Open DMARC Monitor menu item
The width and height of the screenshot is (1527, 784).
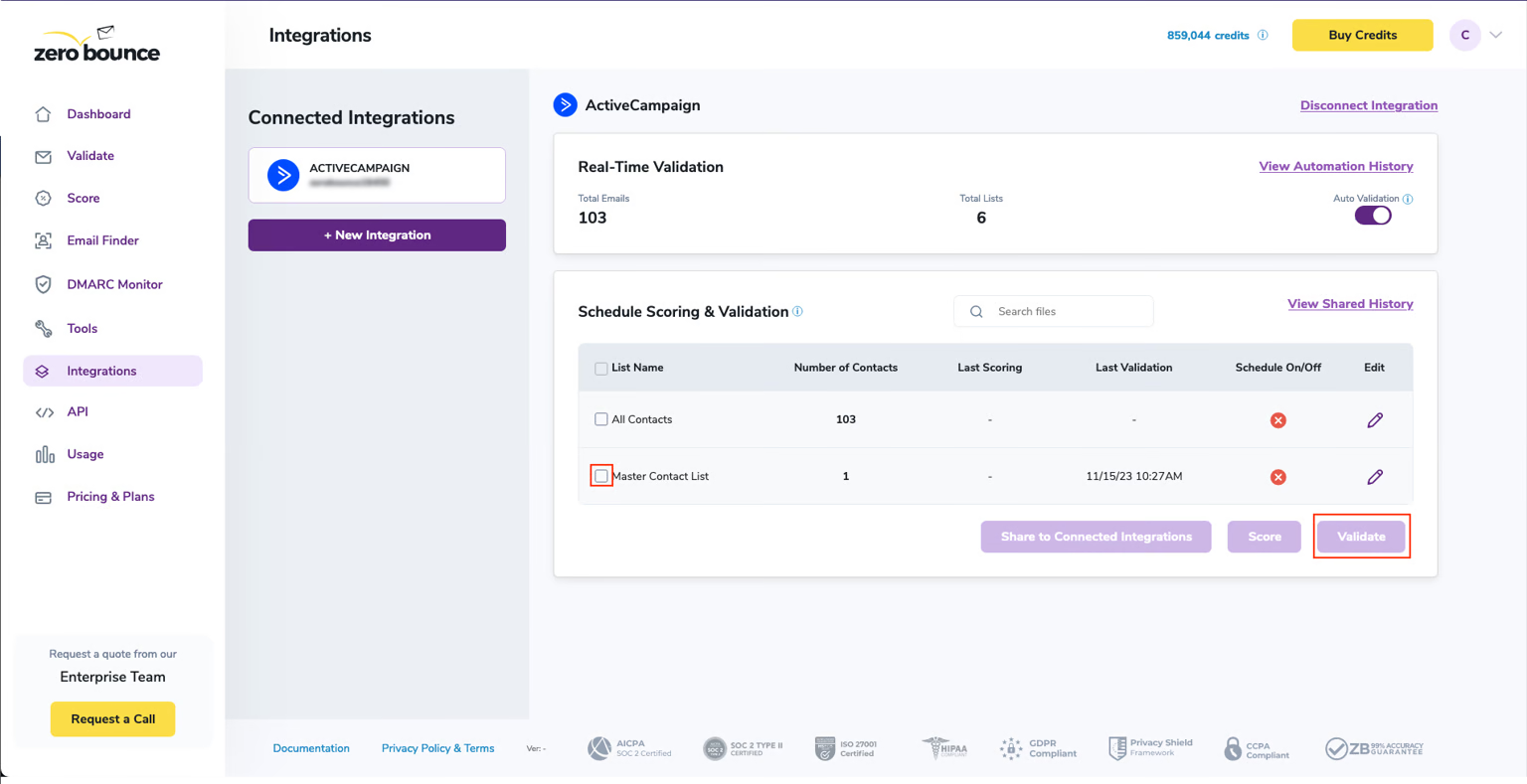point(114,284)
